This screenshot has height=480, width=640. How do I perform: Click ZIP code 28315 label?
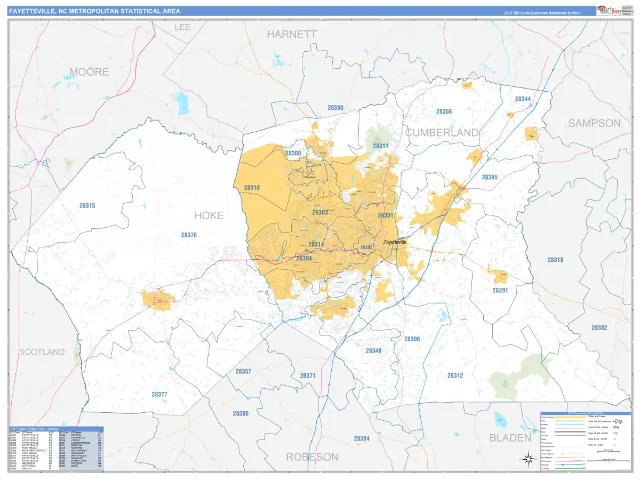click(x=87, y=206)
